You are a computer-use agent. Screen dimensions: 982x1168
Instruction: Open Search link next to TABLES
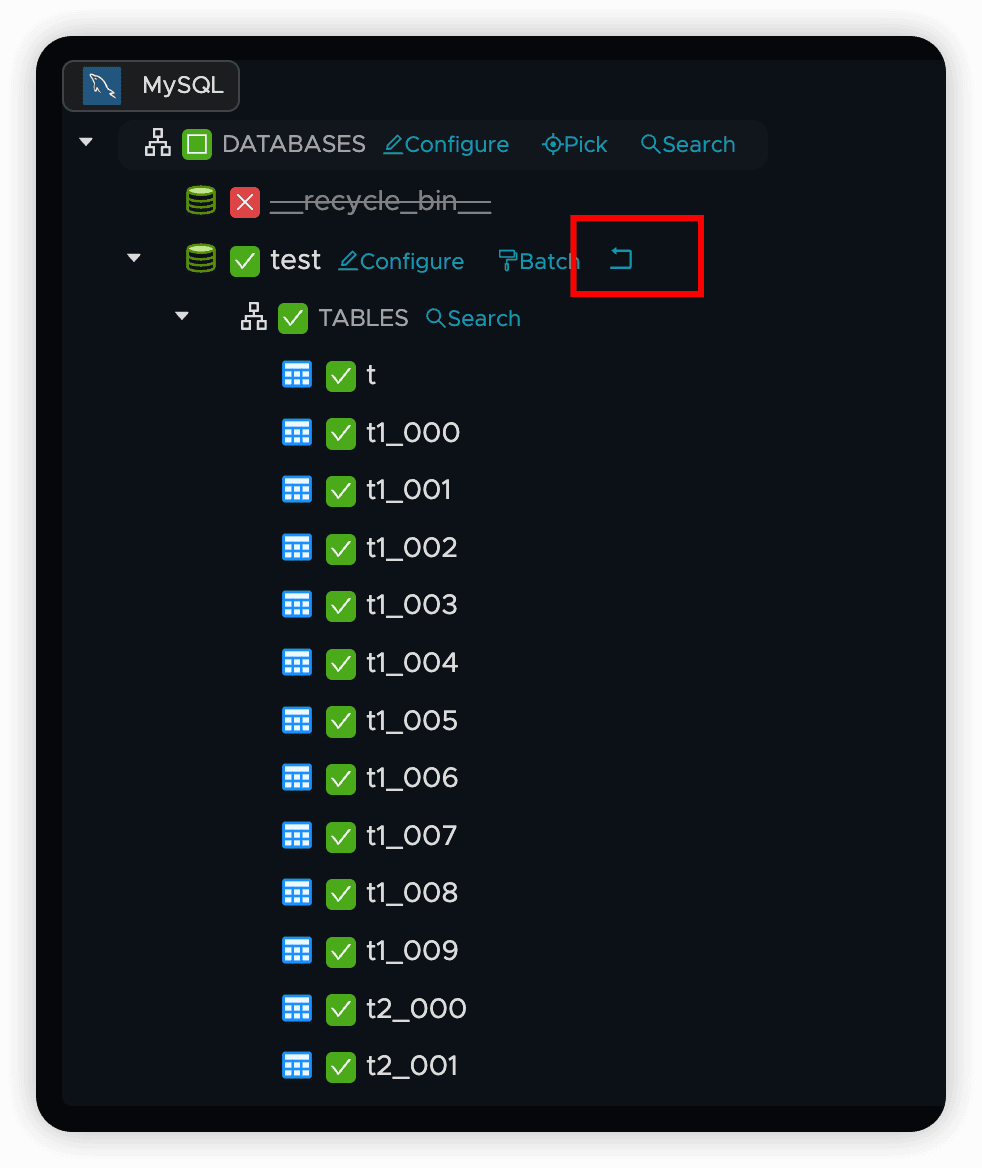coord(473,319)
